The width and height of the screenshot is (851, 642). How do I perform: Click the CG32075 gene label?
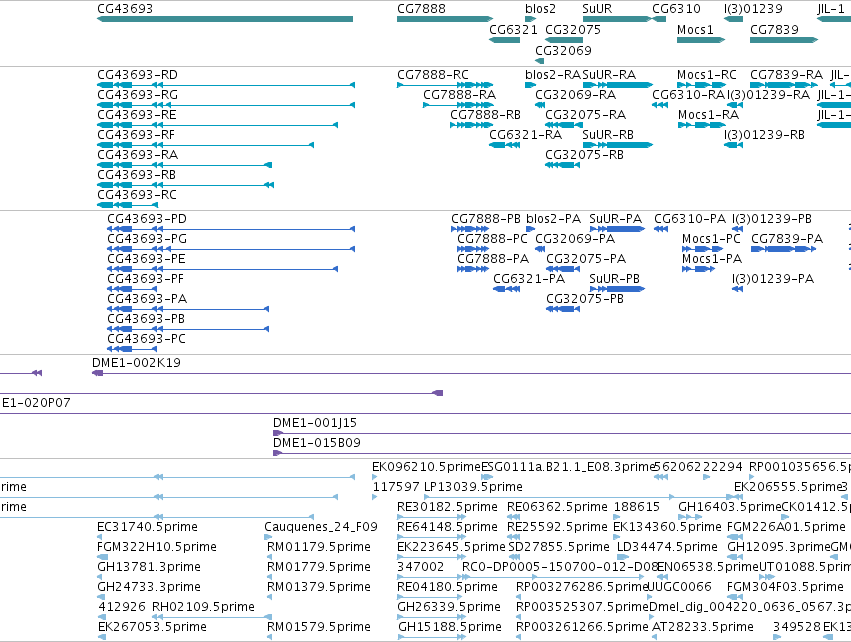[x=573, y=29]
